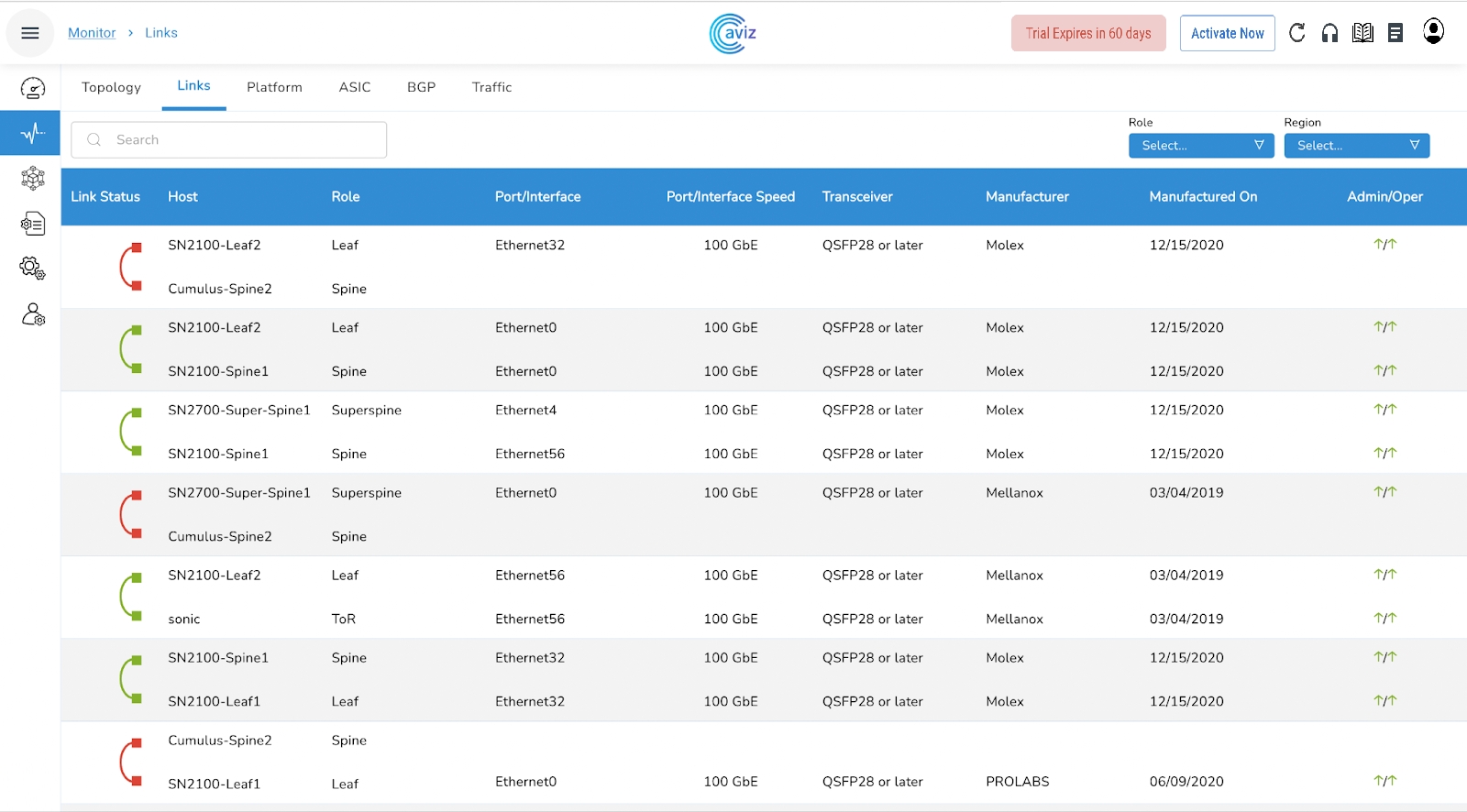This screenshot has width=1467, height=812.
Task: Expand the Region filter dropdown
Action: (x=1356, y=146)
